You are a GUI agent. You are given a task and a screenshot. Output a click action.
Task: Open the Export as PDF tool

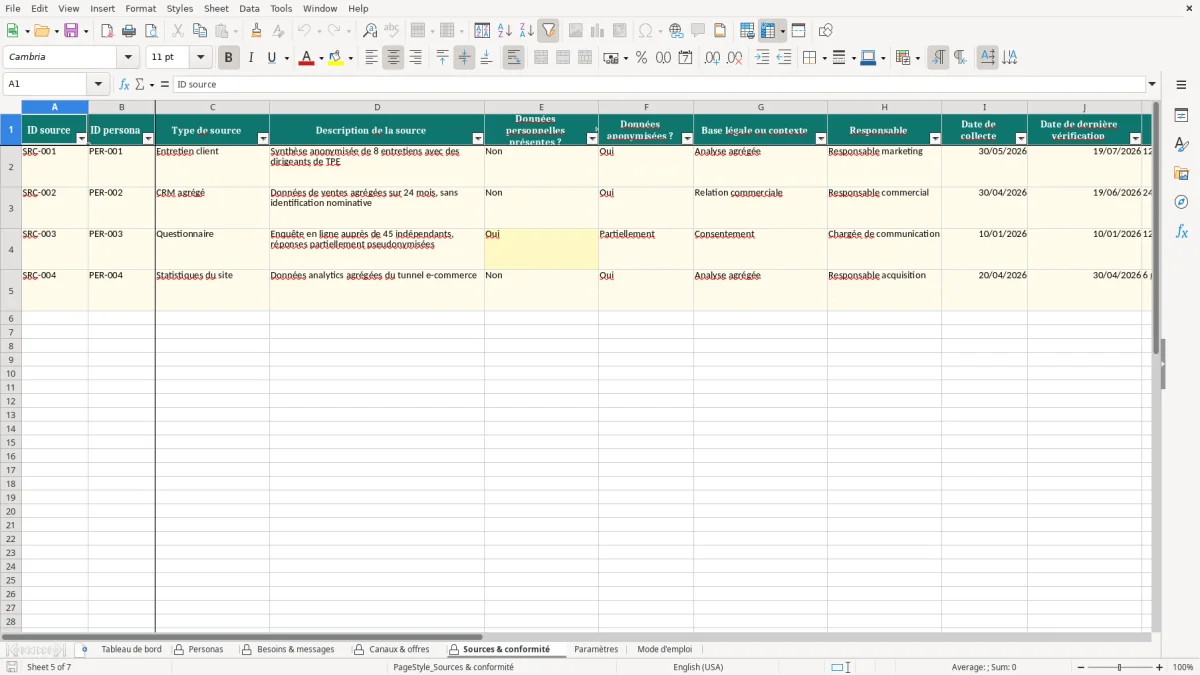click(107, 31)
